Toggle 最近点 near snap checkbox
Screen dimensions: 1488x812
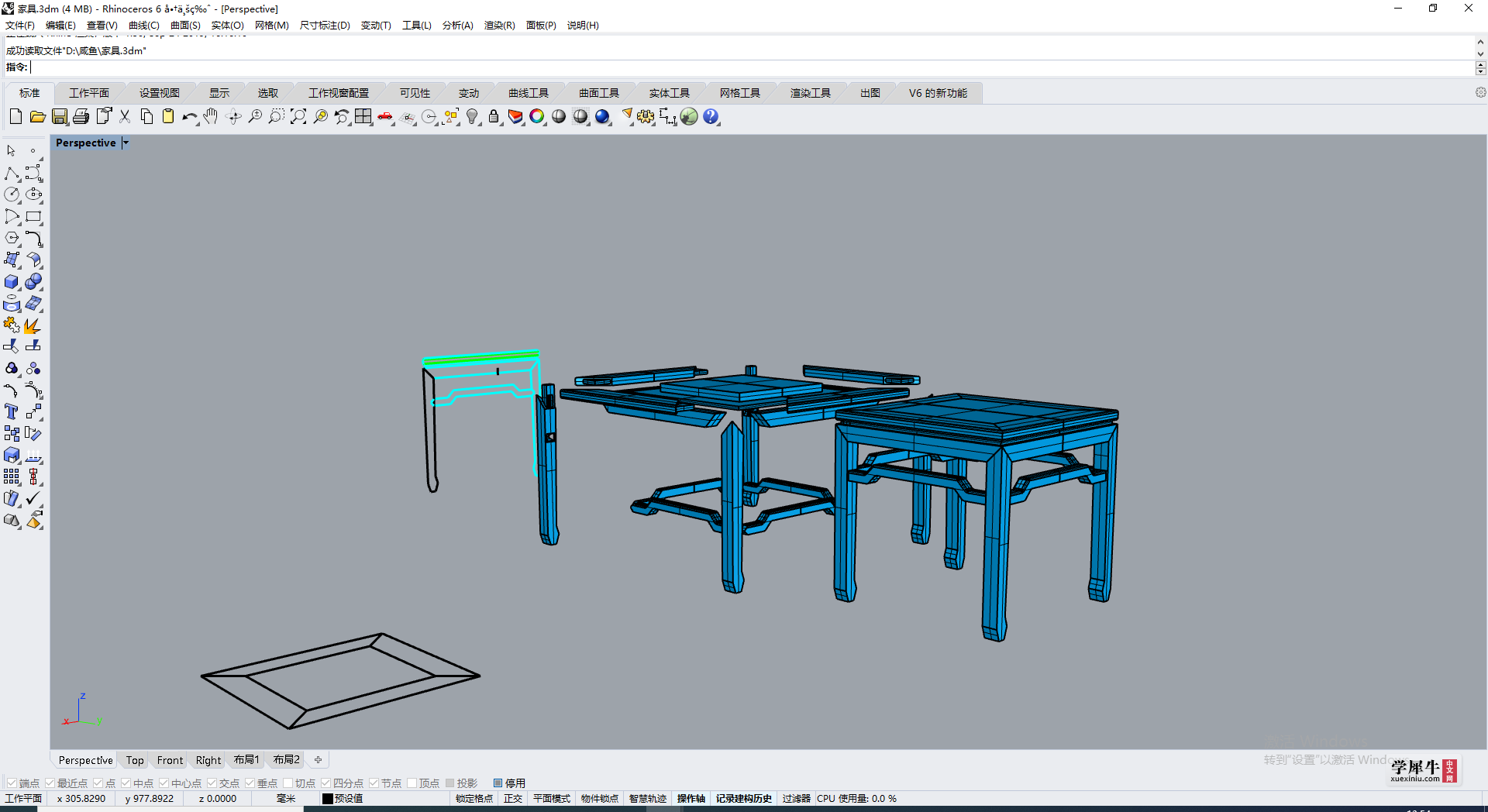(50, 783)
